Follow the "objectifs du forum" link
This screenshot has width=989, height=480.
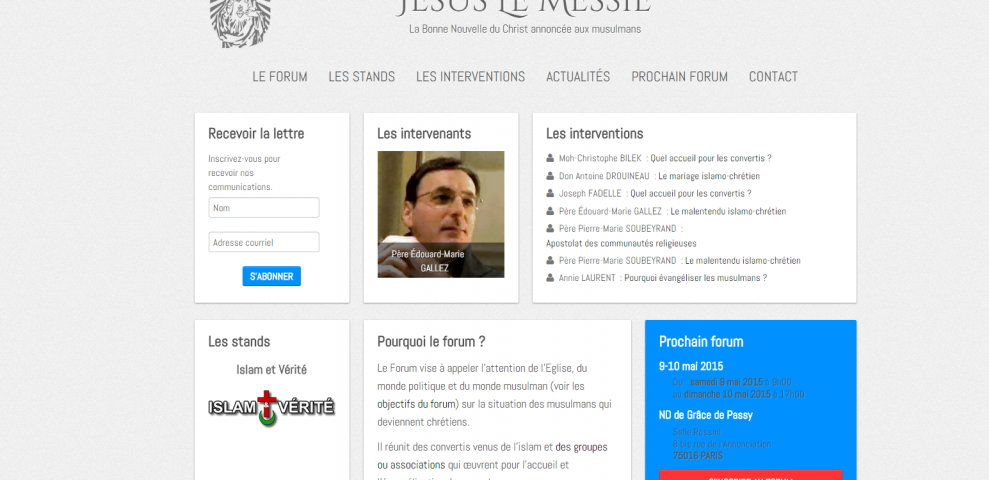click(416, 404)
